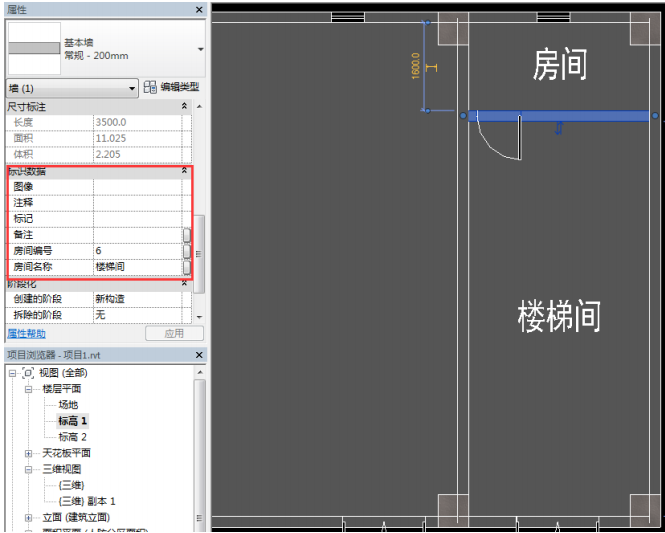Click the small button beside 房间编号 row
The height and width of the screenshot is (533, 665).
[187, 251]
